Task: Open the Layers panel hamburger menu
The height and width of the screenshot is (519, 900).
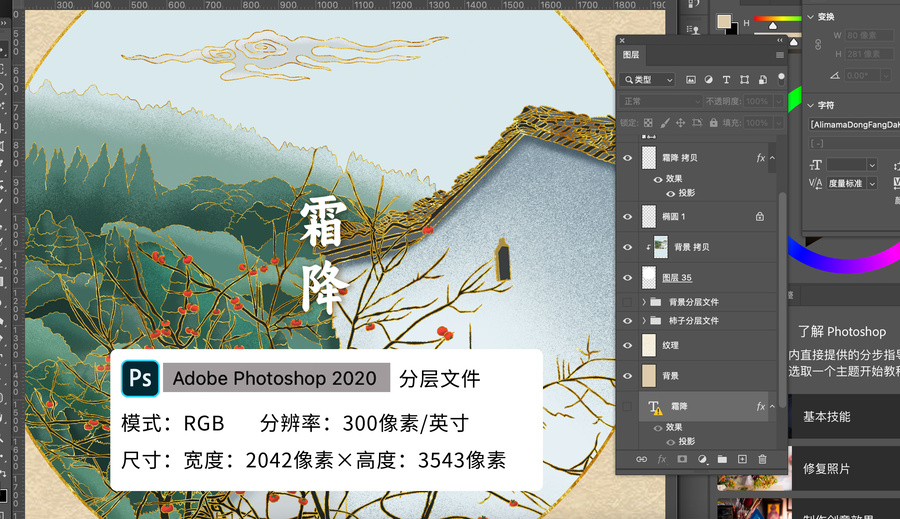Action: tap(779, 55)
